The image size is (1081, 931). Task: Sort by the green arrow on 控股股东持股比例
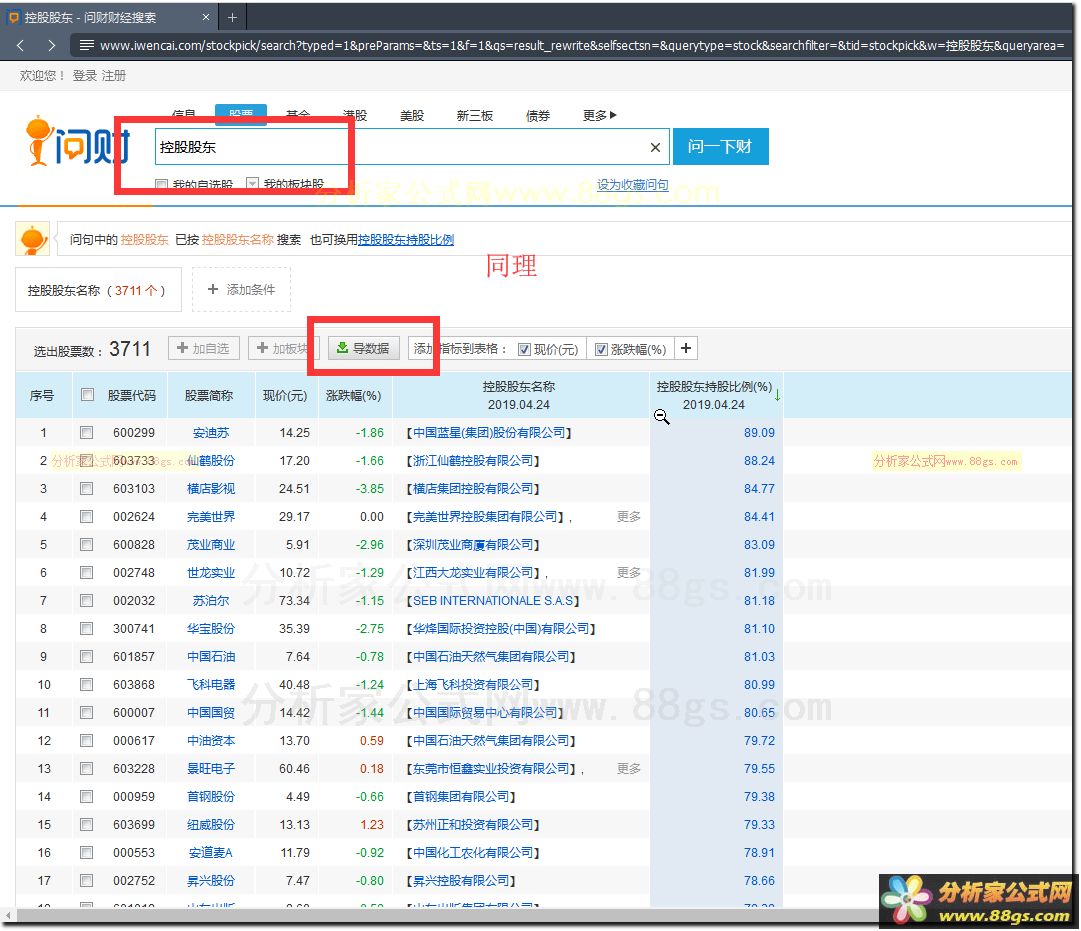point(778,395)
